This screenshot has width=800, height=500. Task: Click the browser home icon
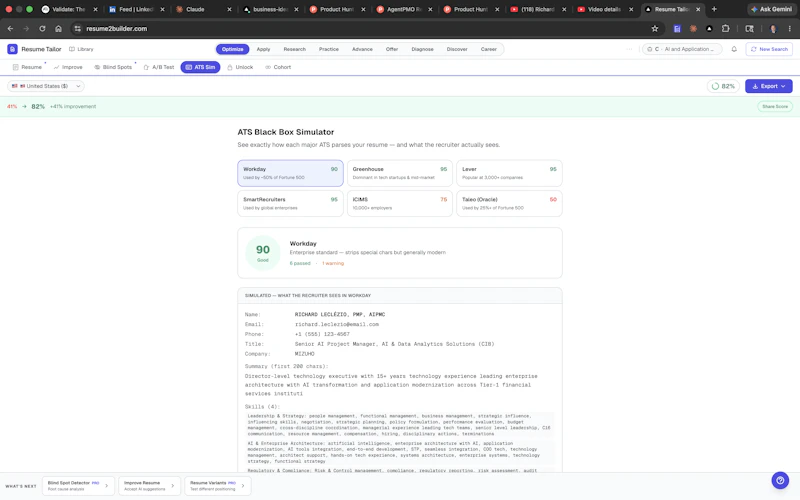[x=58, y=29]
